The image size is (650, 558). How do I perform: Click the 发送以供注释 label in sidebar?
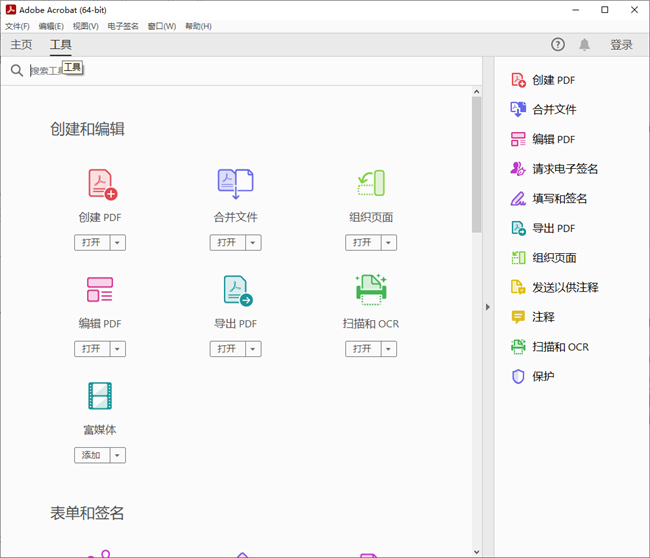565,287
